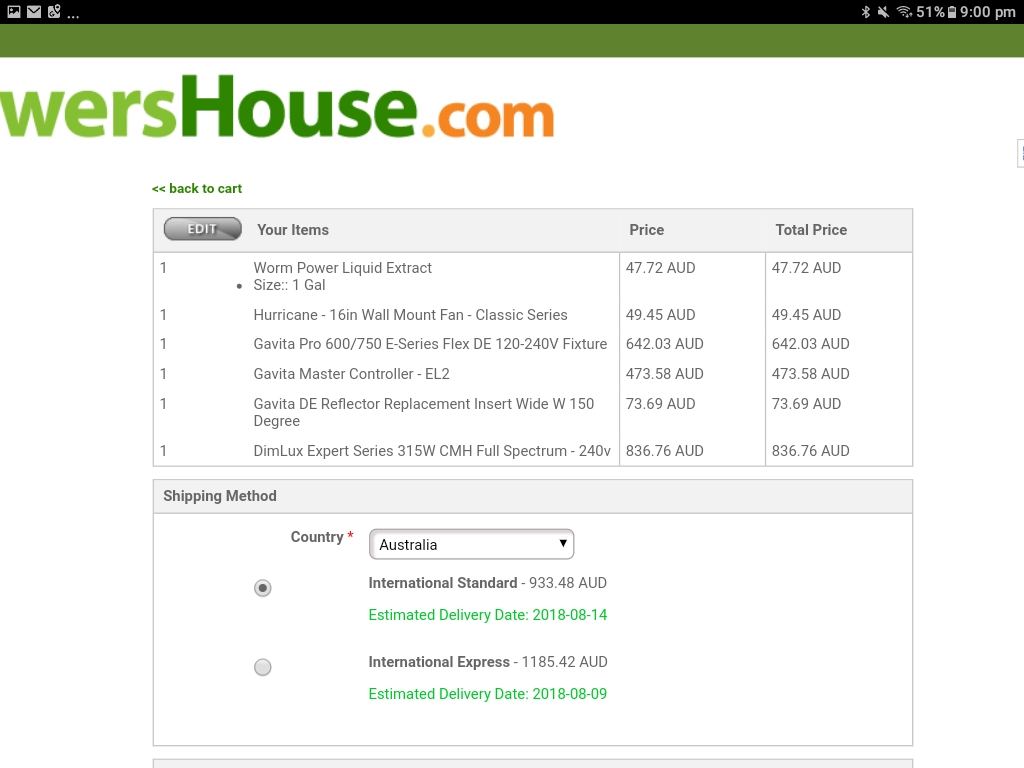This screenshot has width=1024, height=768.
Task: Click the Worm Power Liquid Extract item
Action: [x=342, y=268]
